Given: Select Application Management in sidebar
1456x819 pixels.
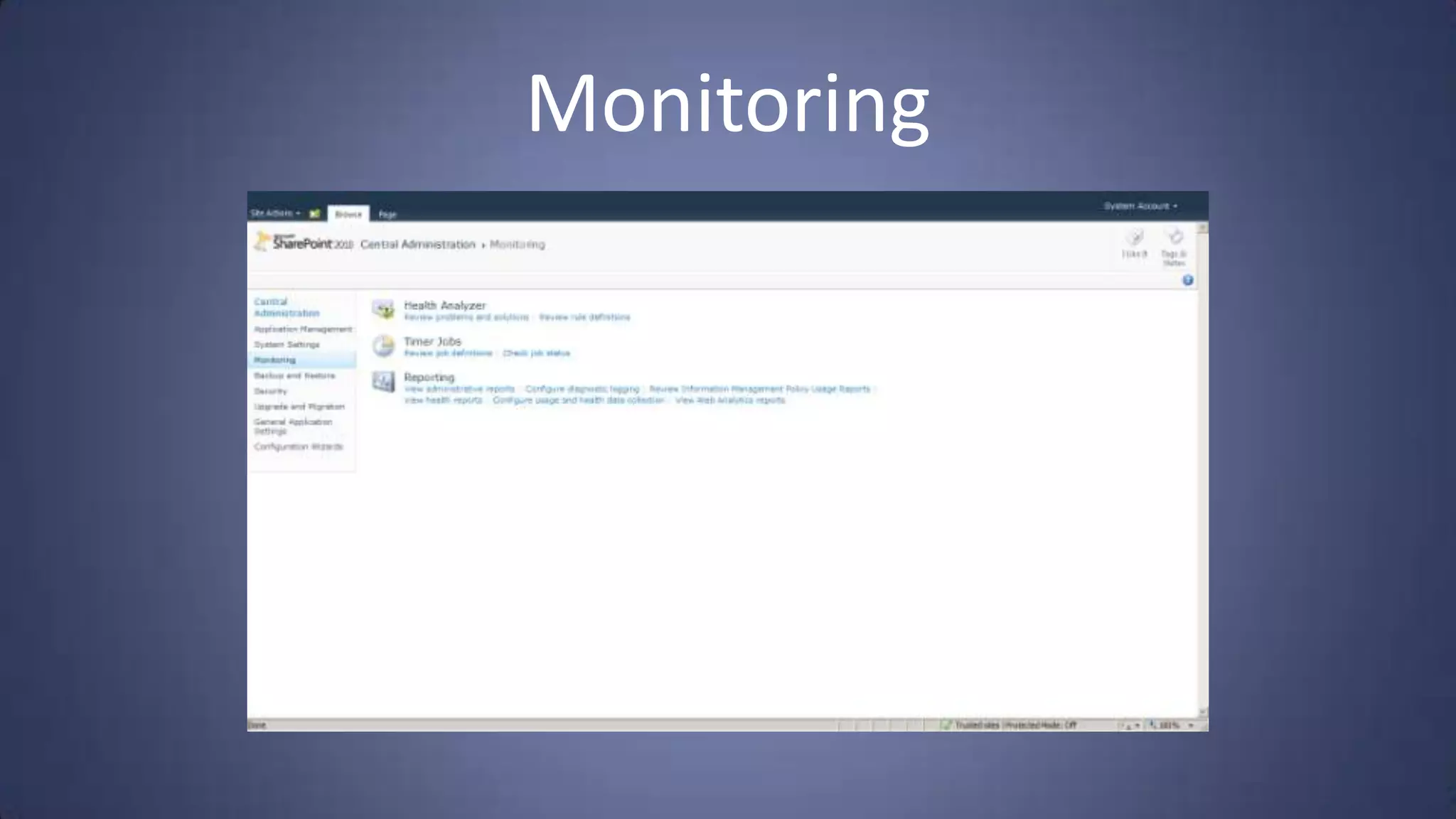Looking at the screenshot, I should [x=303, y=329].
